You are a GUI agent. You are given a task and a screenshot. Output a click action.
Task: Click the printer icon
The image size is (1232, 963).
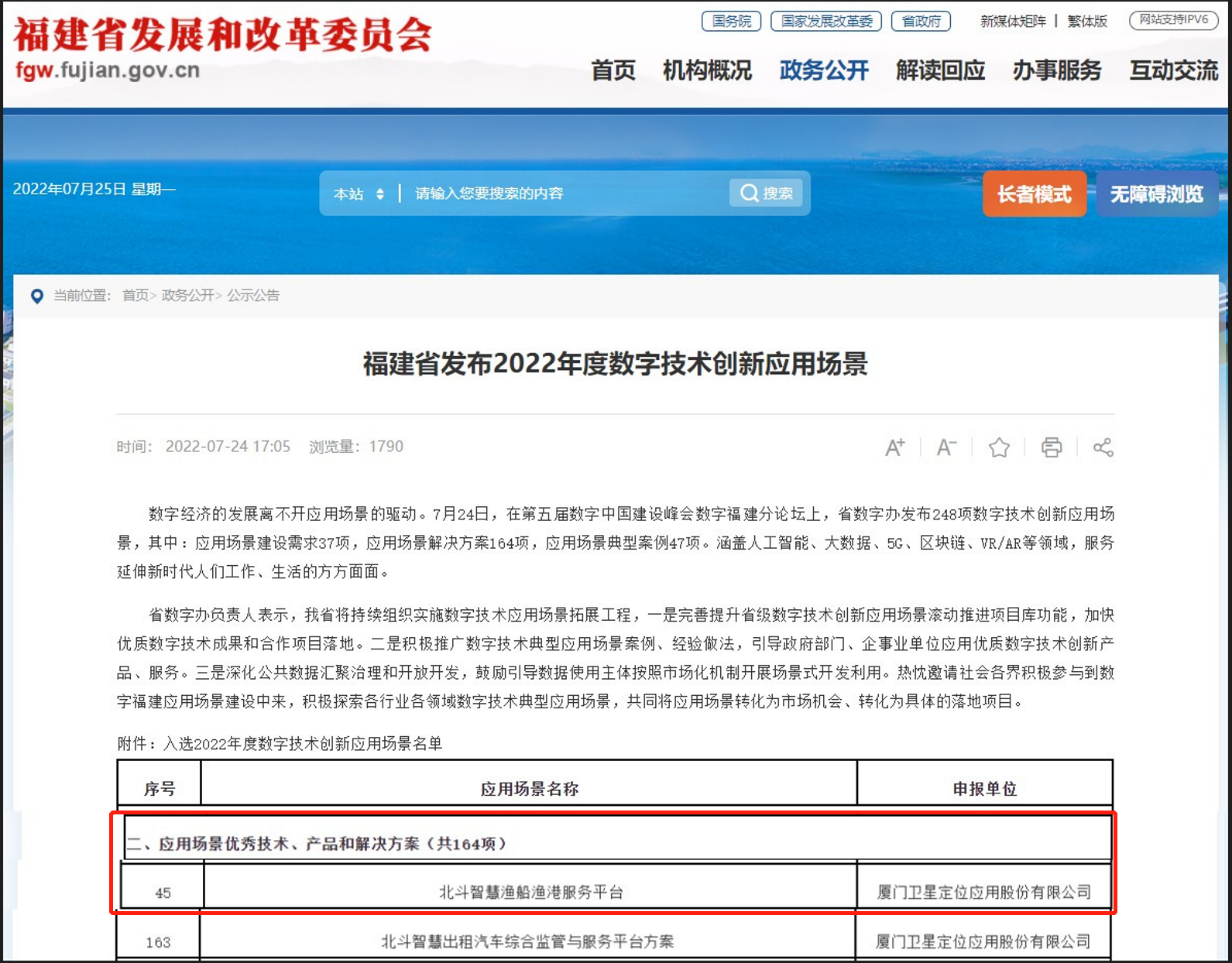(x=1051, y=447)
